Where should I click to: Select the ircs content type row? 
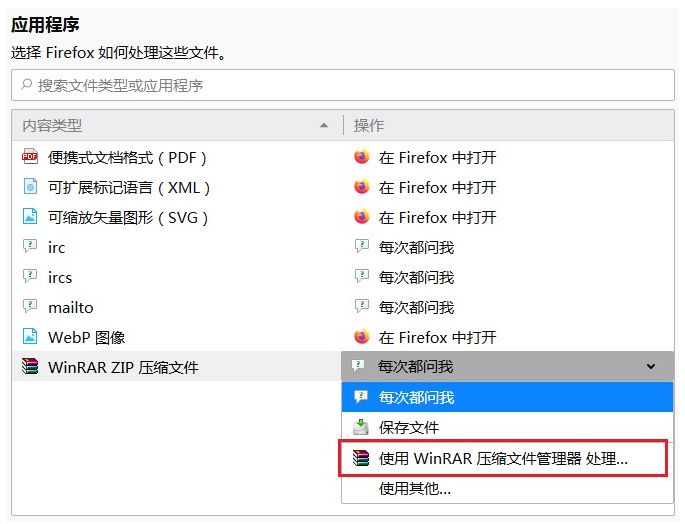(60, 277)
